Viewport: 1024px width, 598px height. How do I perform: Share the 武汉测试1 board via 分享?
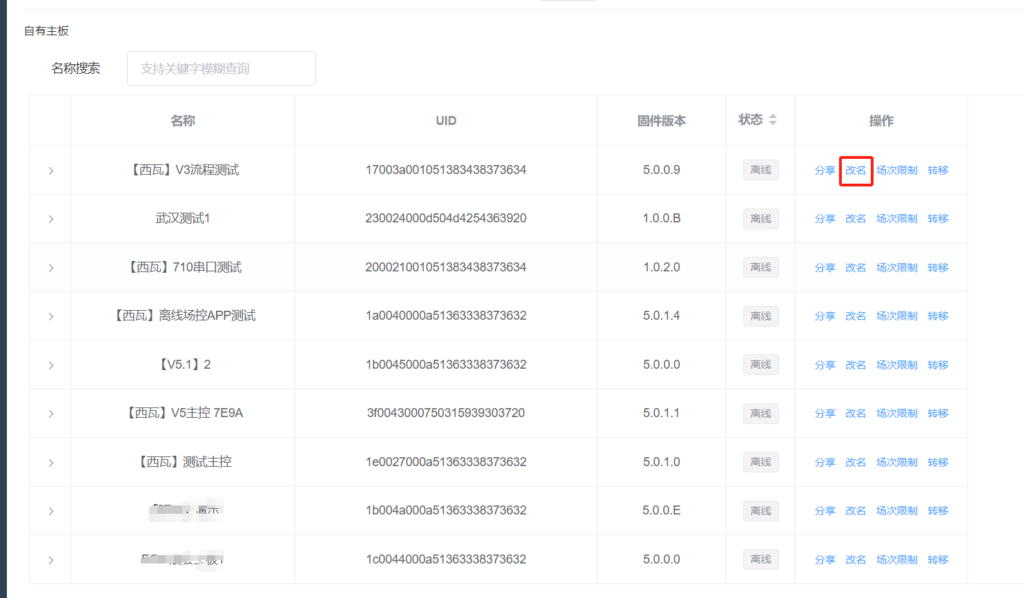pos(825,219)
